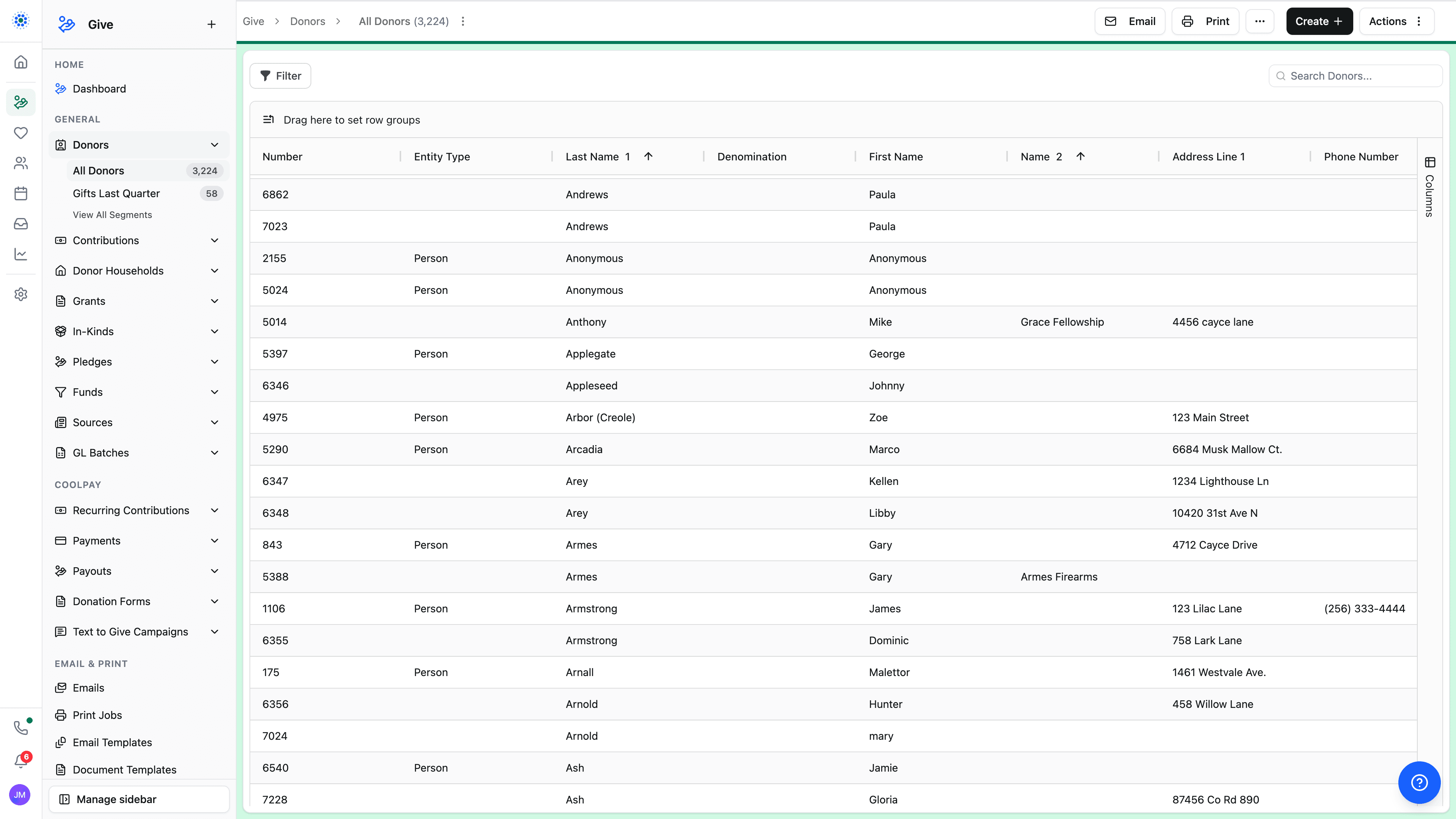Expand the Grants section
Viewport: 1456px width, 819px height.
coord(215,301)
